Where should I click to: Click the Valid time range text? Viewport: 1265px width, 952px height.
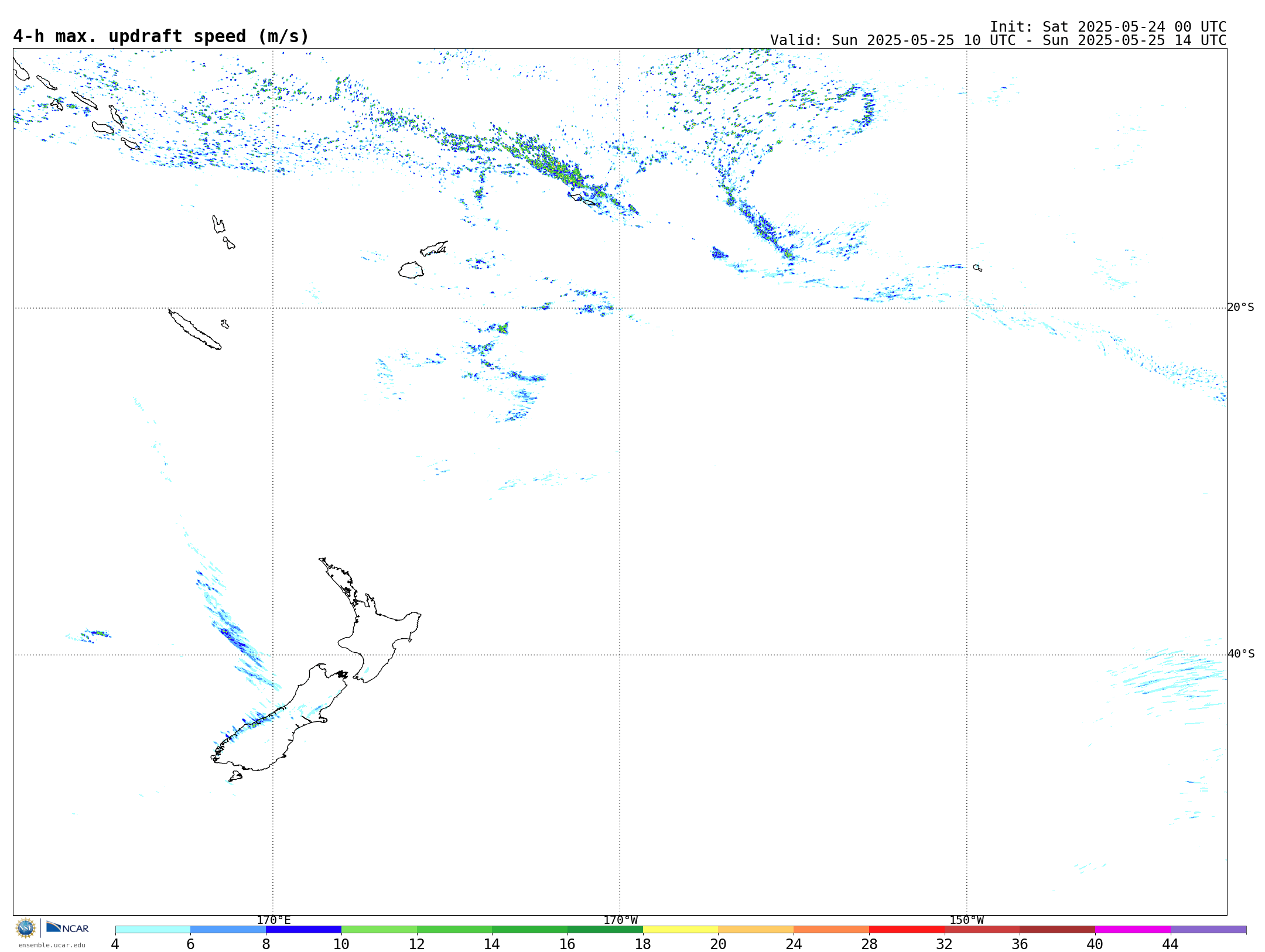tap(998, 40)
